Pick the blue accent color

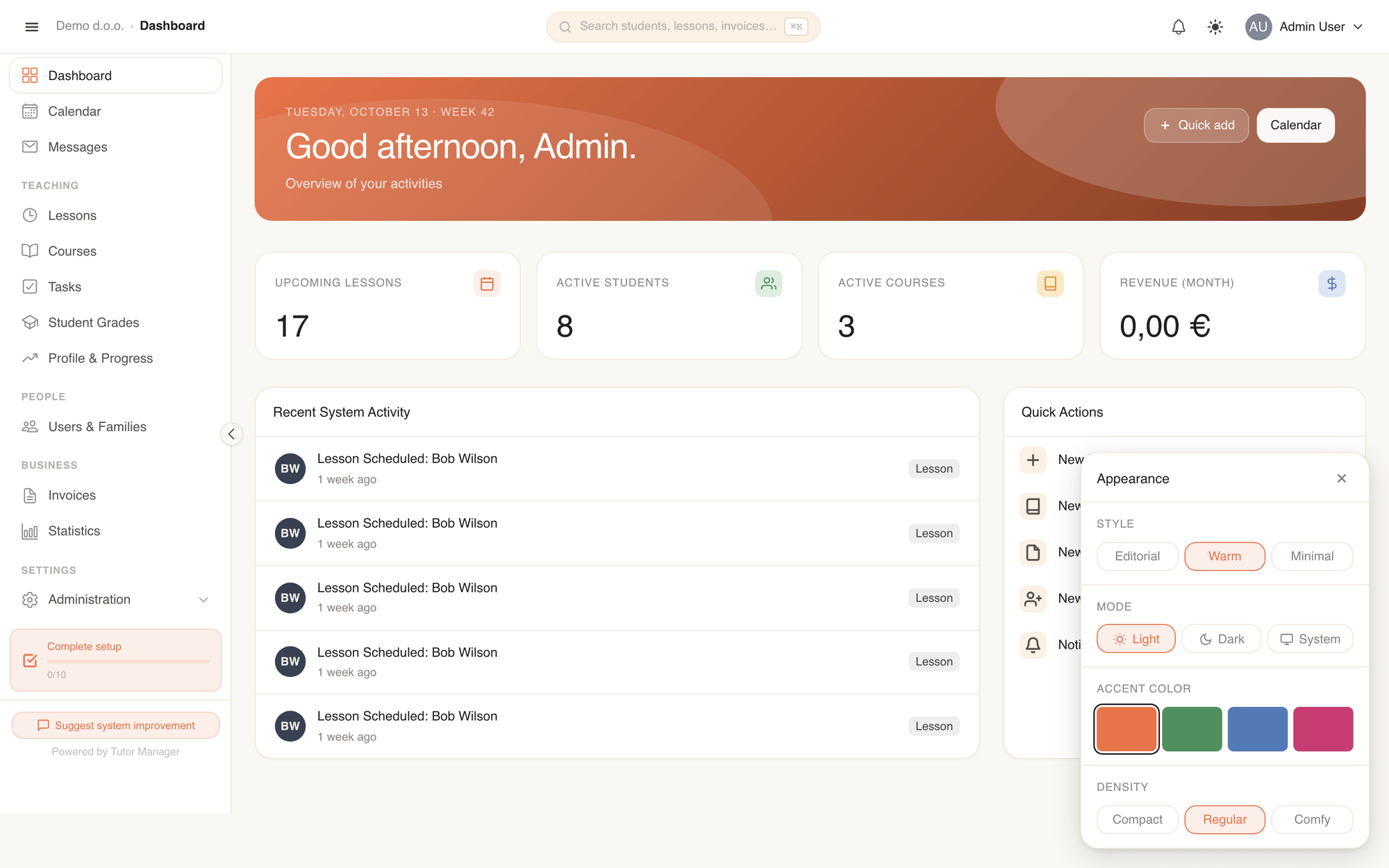pyautogui.click(x=1257, y=729)
